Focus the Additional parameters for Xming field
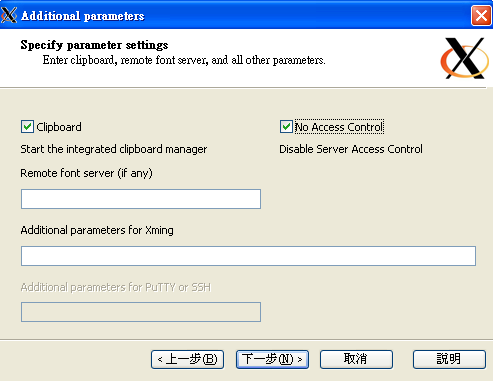The image size is (493, 381). (248, 256)
